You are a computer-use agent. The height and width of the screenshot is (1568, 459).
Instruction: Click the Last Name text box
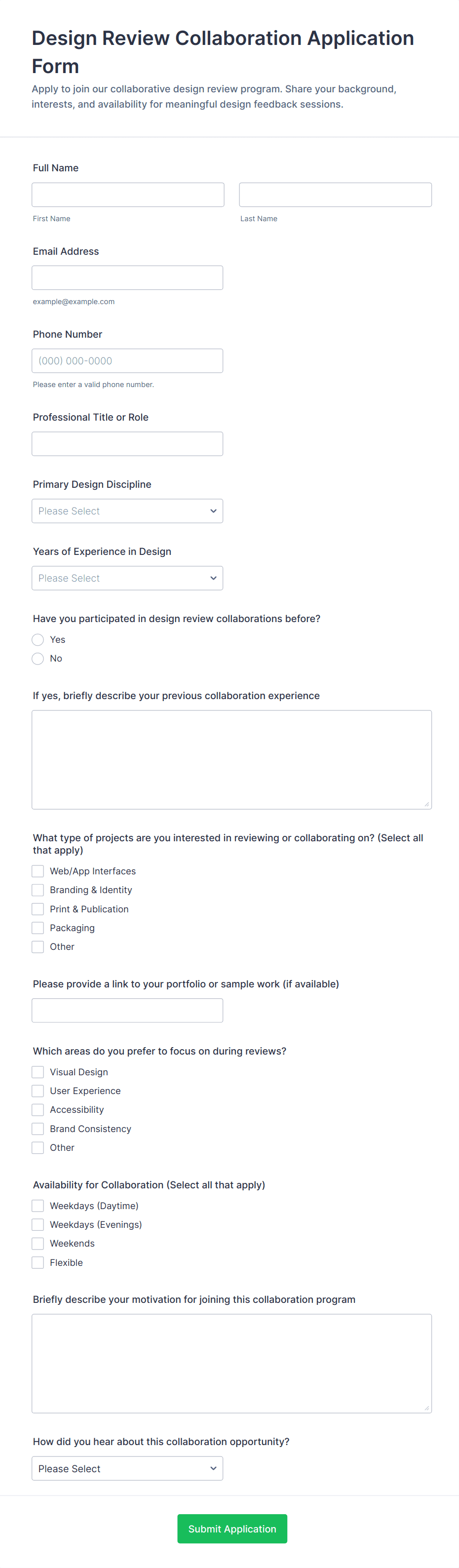click(x=335, y=195)
